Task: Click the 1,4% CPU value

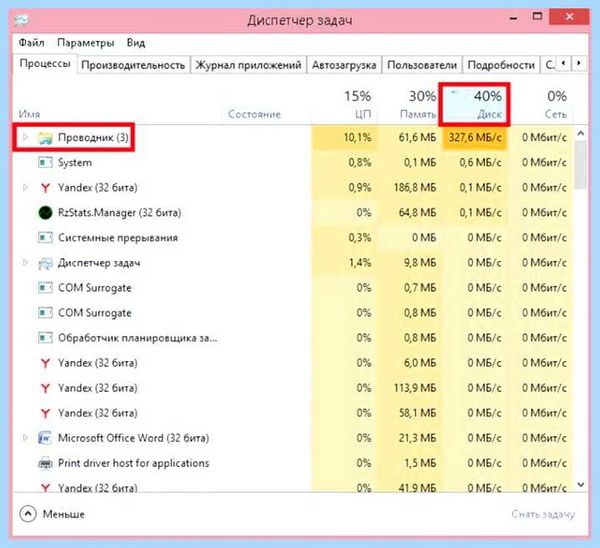Action: [360, 263]
